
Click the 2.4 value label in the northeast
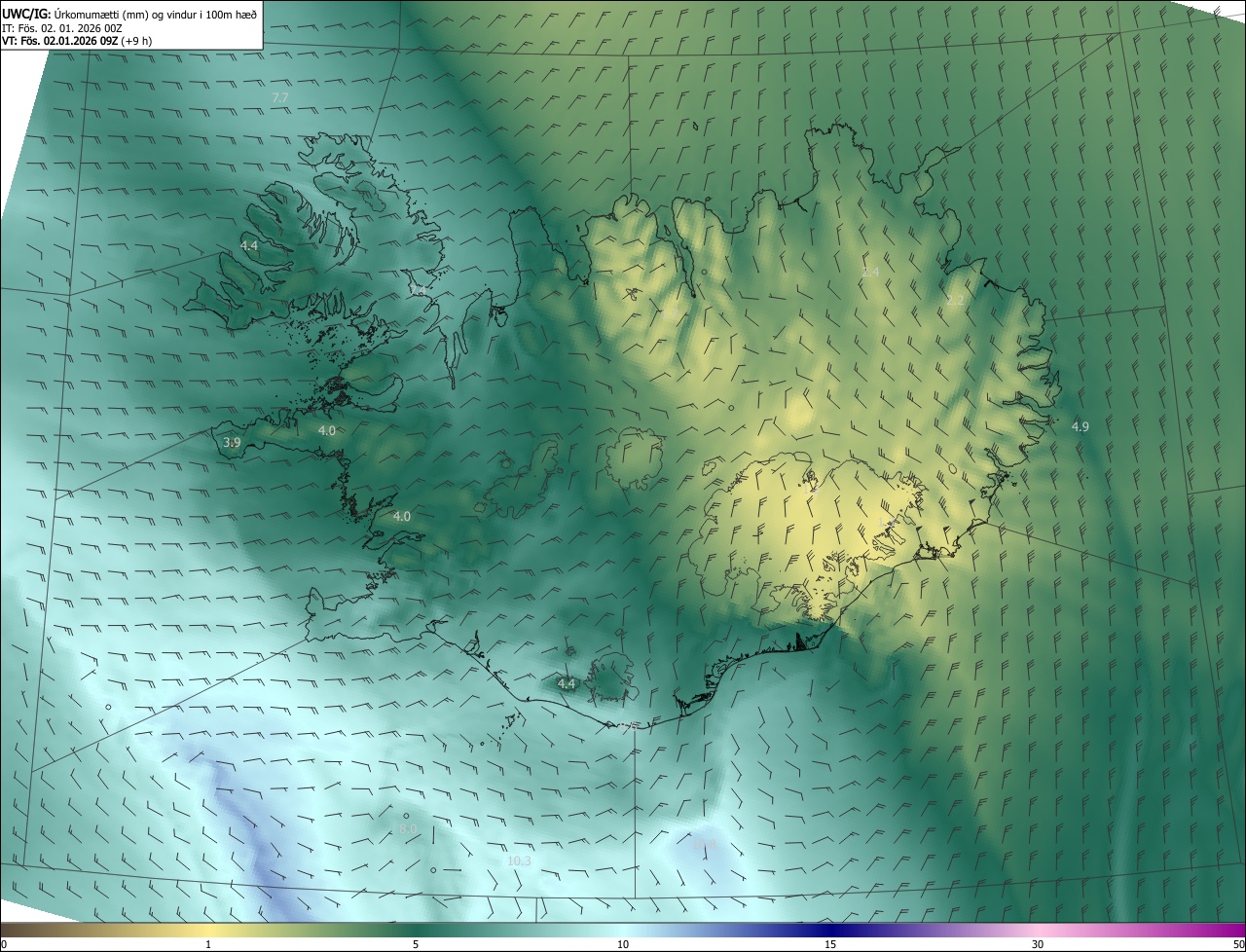coord(870,272)
